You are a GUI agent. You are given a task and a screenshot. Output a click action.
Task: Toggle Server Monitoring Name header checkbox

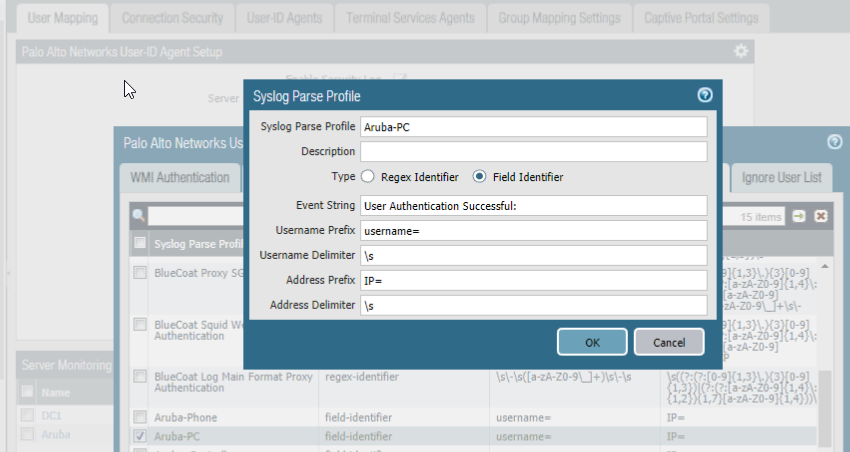pyautogui.click(x=27, y=391)
